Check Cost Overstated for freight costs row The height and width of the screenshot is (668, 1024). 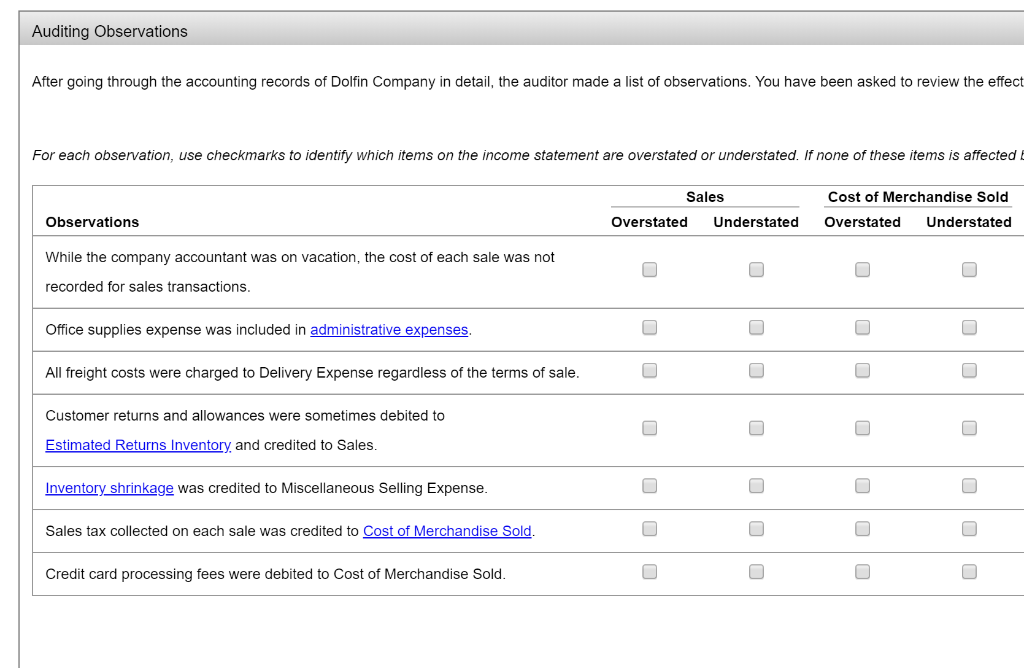pyautogui.click(x=863, y=371)
